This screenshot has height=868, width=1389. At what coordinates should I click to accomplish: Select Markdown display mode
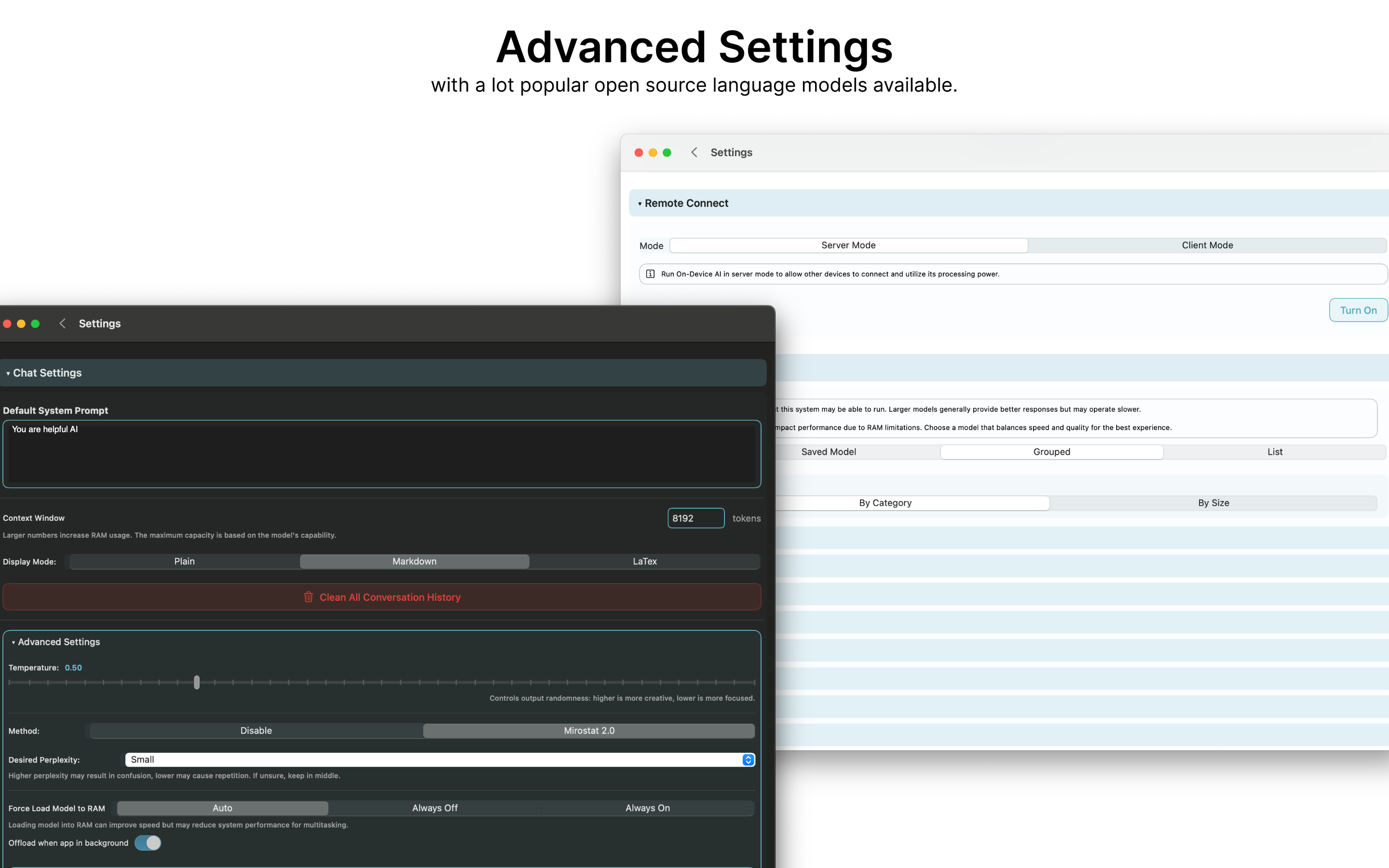tap(414, 561)
